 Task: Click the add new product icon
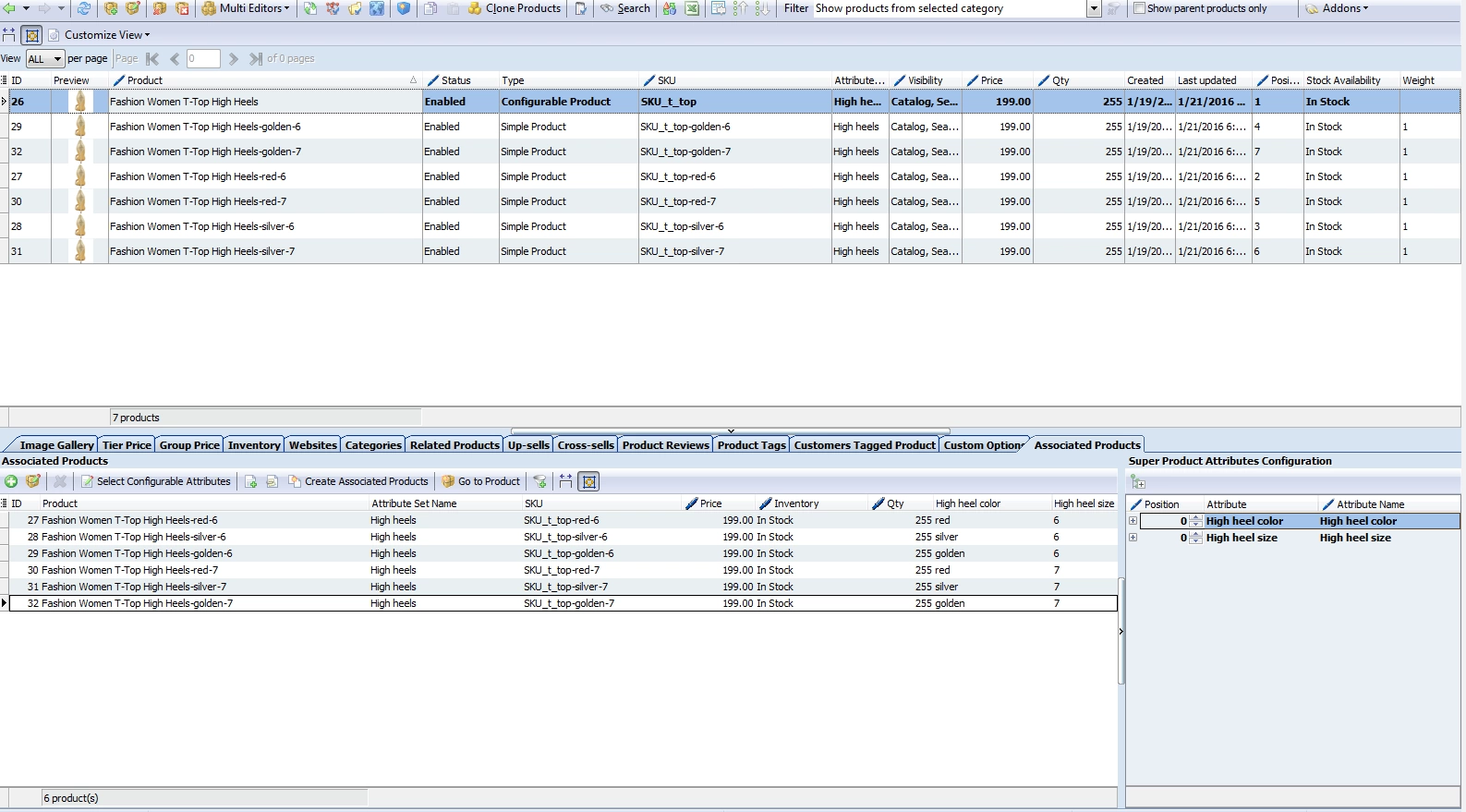[x=111, y=8]
